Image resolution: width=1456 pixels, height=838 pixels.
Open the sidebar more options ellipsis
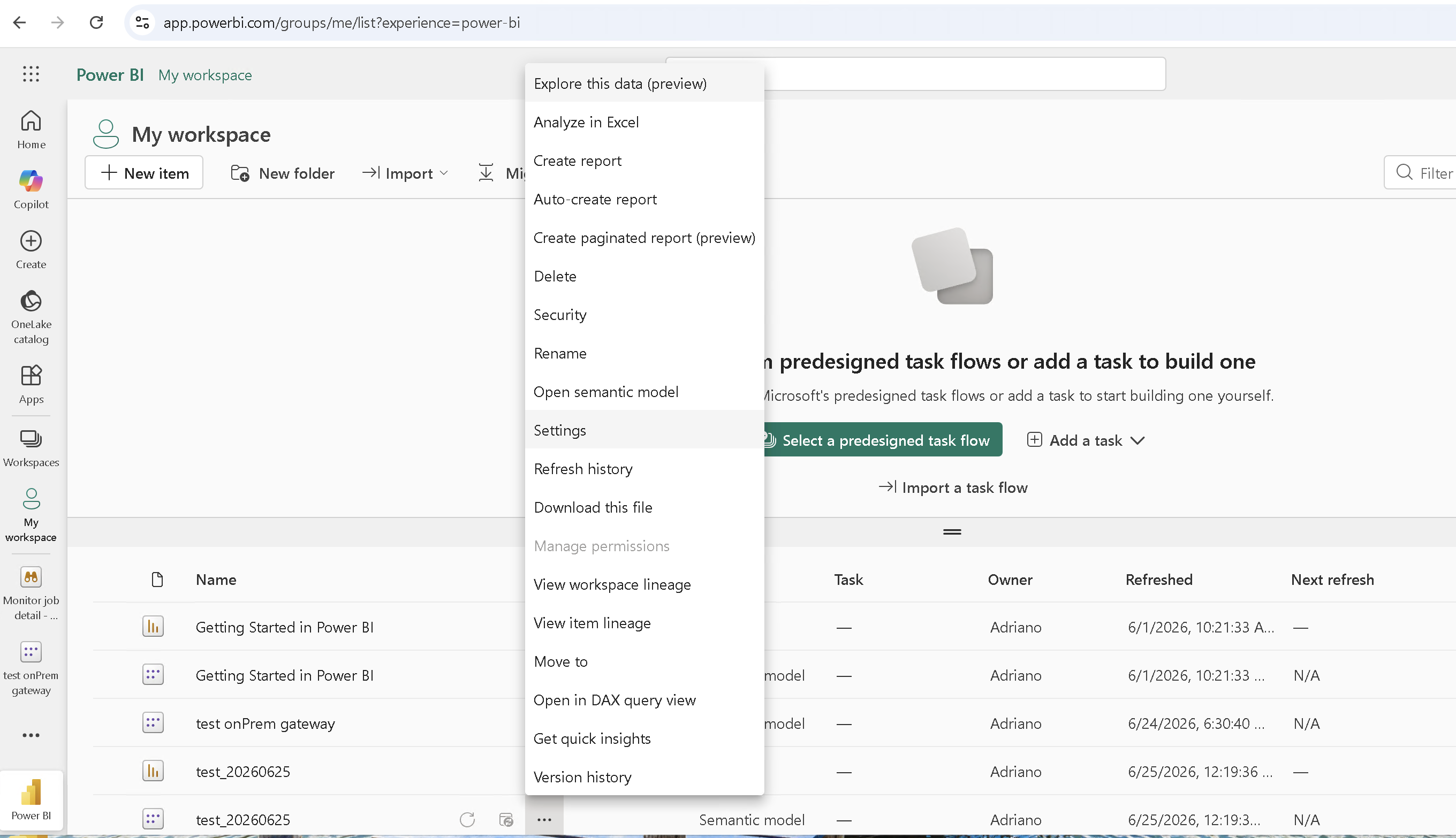(x=31, y=735)
